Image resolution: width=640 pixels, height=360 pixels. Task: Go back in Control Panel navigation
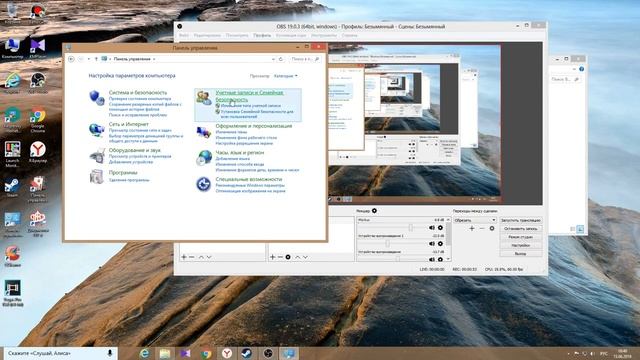point(71,59)
